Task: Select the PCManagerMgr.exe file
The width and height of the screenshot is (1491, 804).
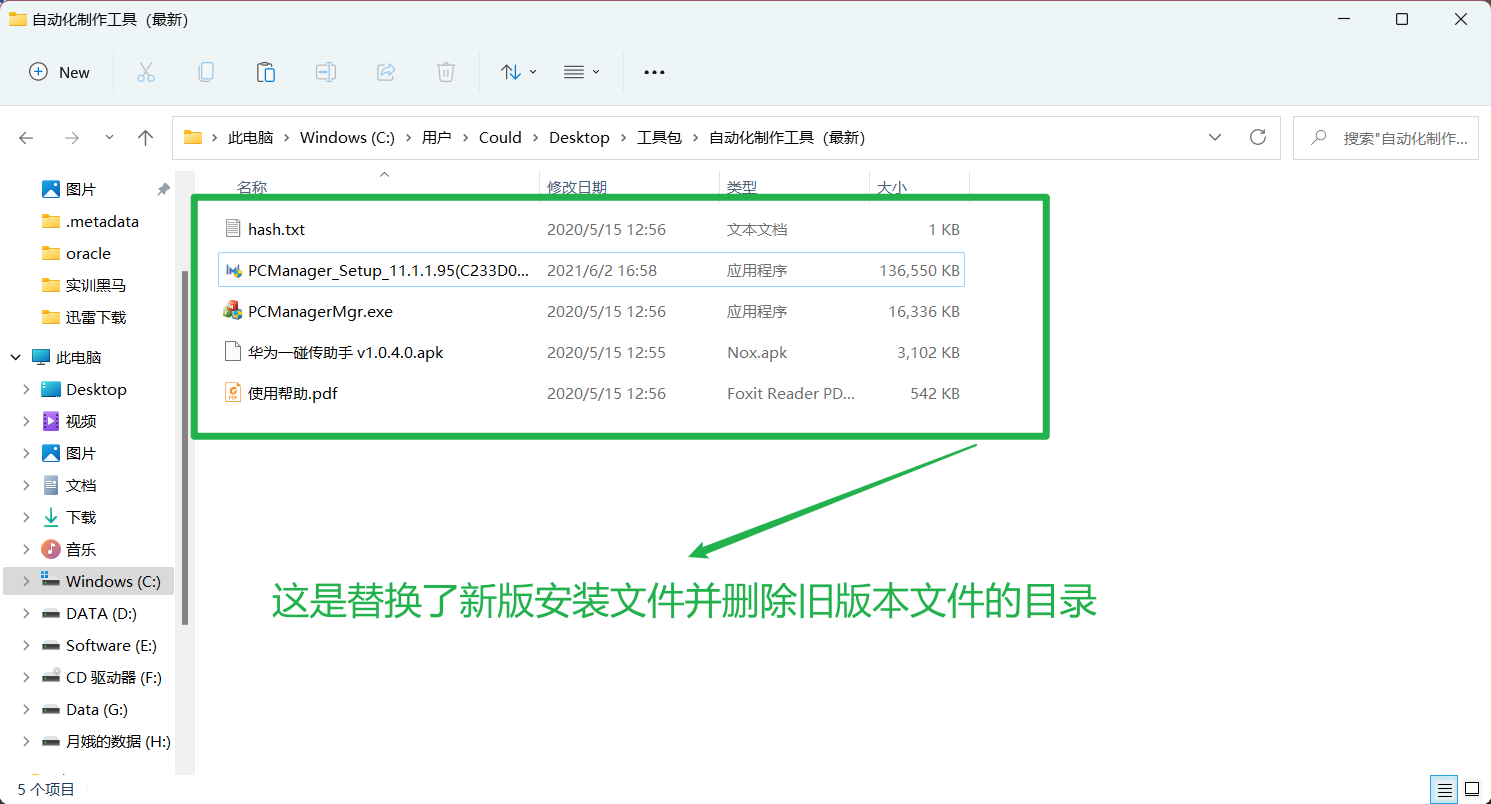Action: [591, 311]
